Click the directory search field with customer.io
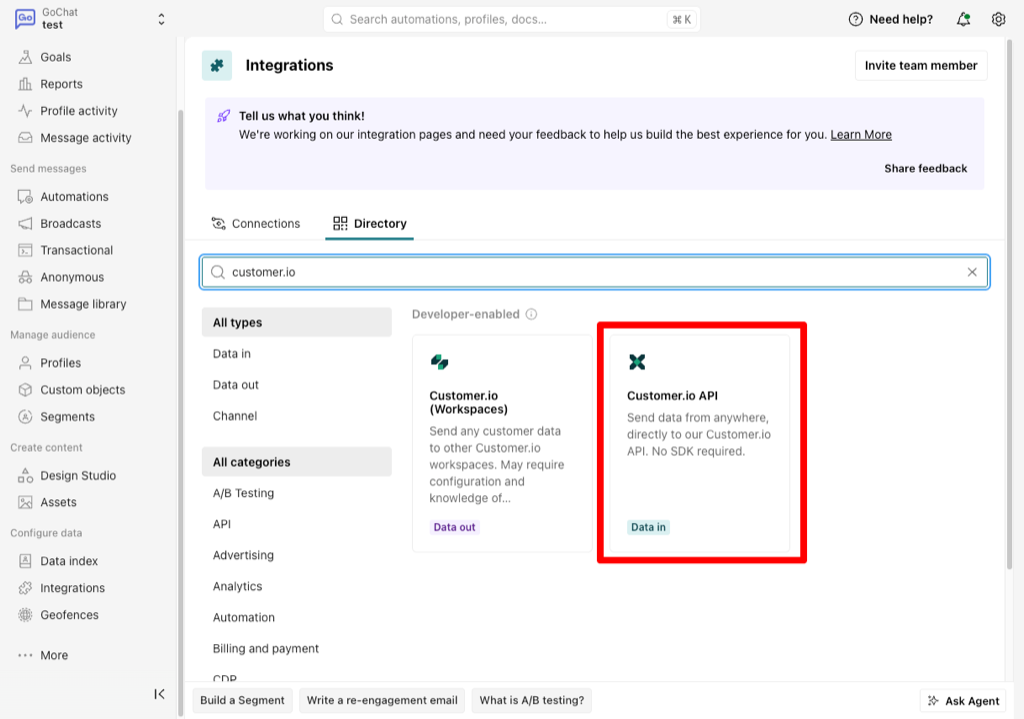Screen dimensions: 1024x719 (x=594, y=272)
